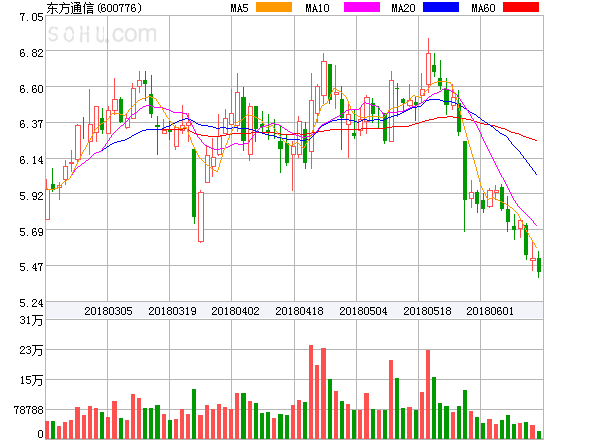Click the MA10 legend label

coord(317,8)
